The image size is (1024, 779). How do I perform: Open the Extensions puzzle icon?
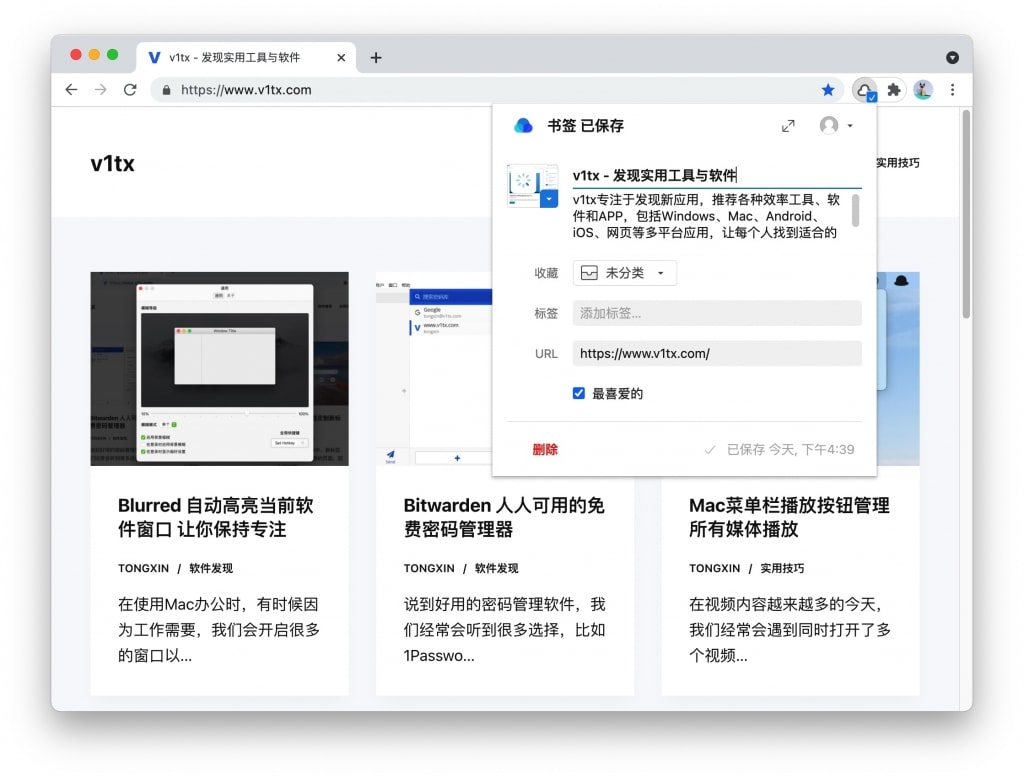pos(894,89)
